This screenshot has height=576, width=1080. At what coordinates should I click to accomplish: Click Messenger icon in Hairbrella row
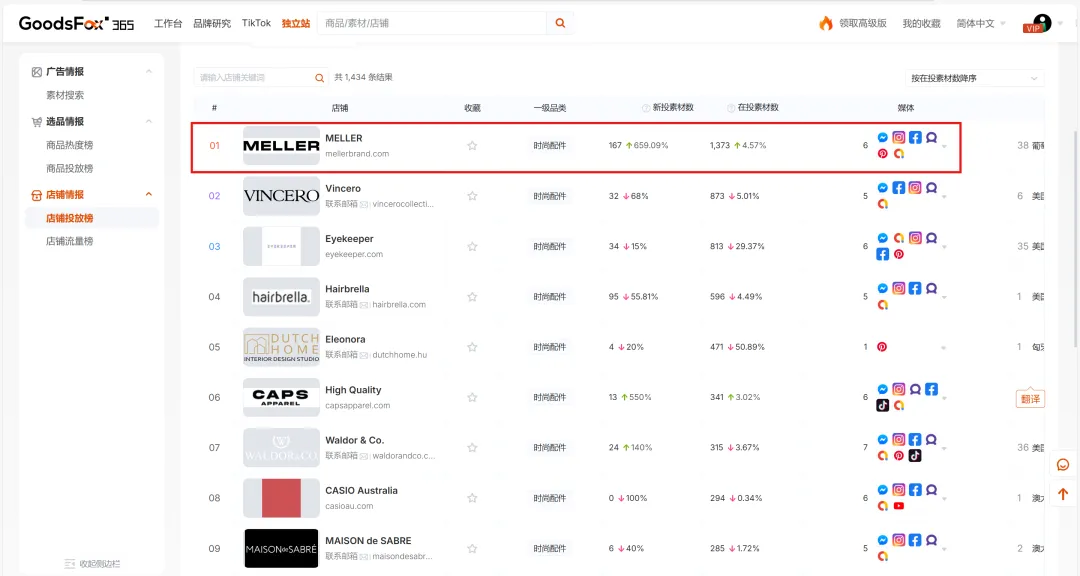(882, 288)
